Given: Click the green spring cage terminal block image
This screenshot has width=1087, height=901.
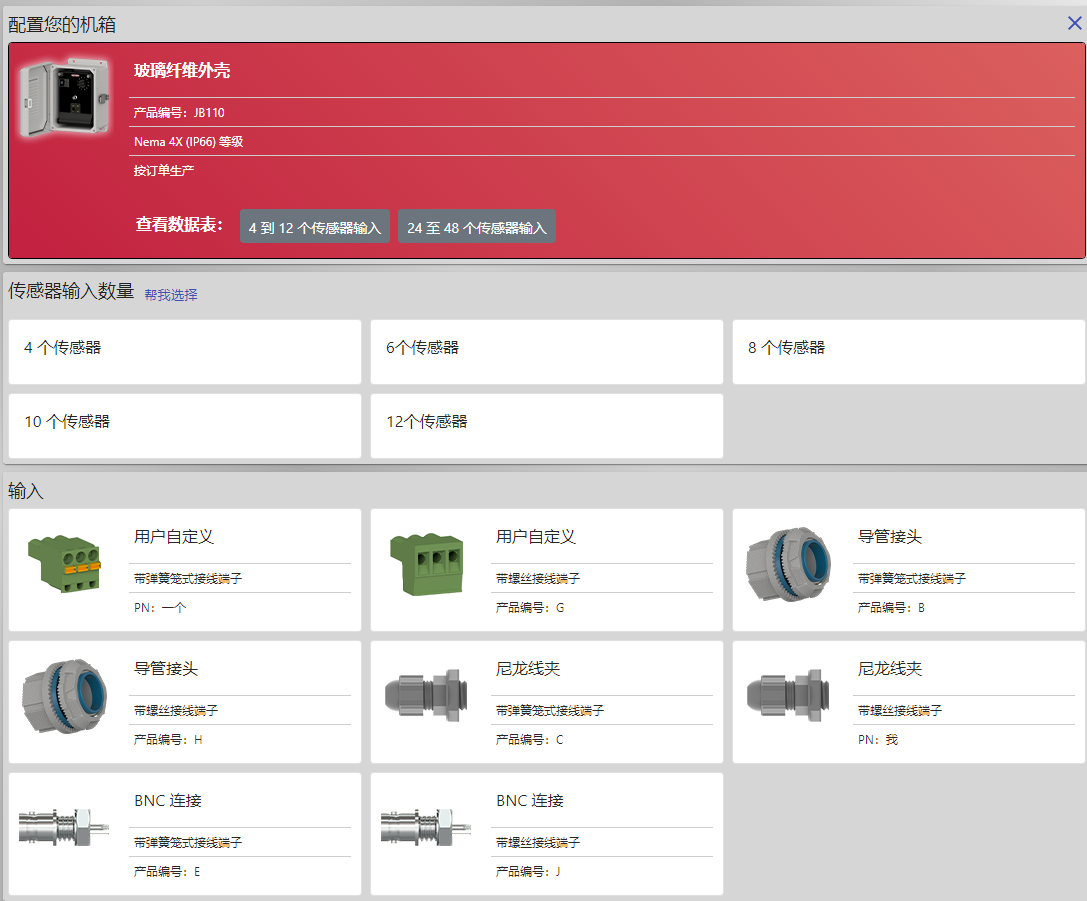Looking at the screenshot, I should pos(64,563).
